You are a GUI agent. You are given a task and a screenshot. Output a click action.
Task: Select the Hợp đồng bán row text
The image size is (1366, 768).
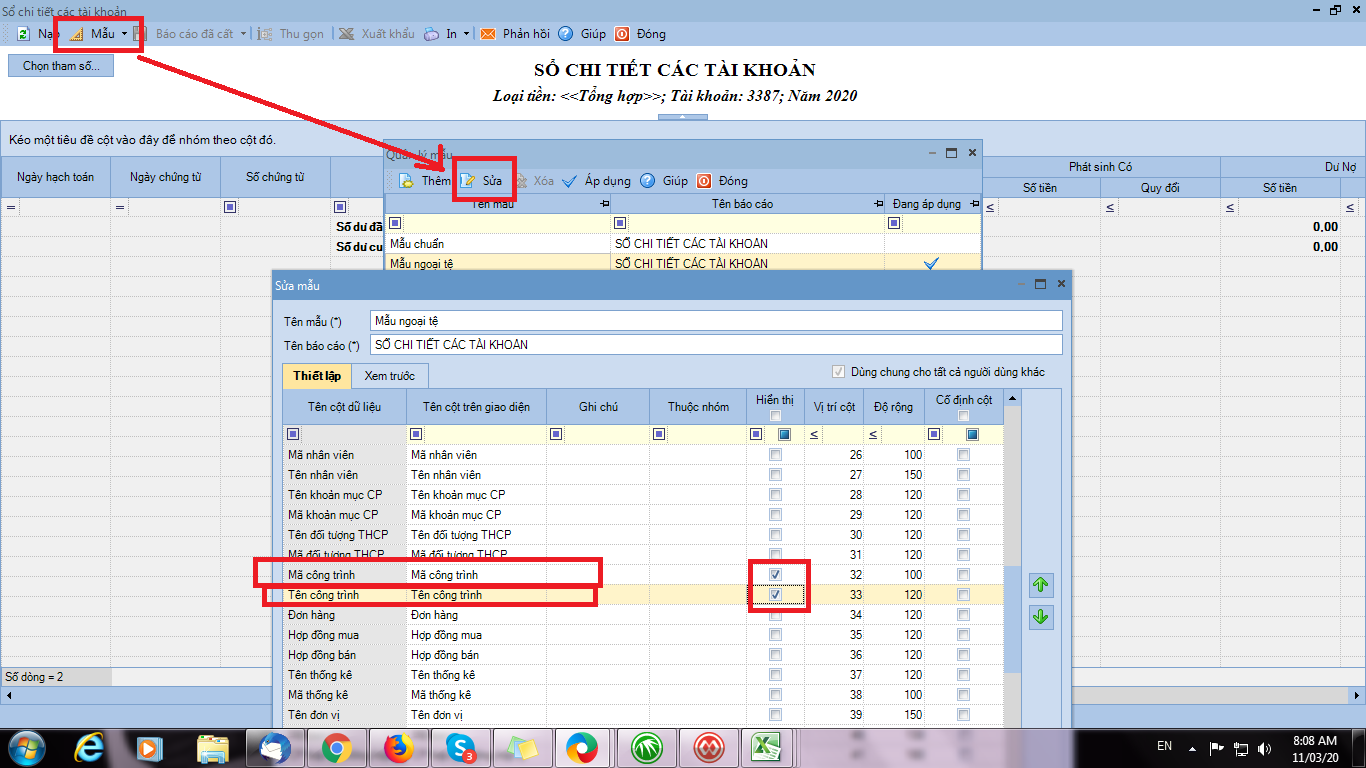click(x=323, y=655)
